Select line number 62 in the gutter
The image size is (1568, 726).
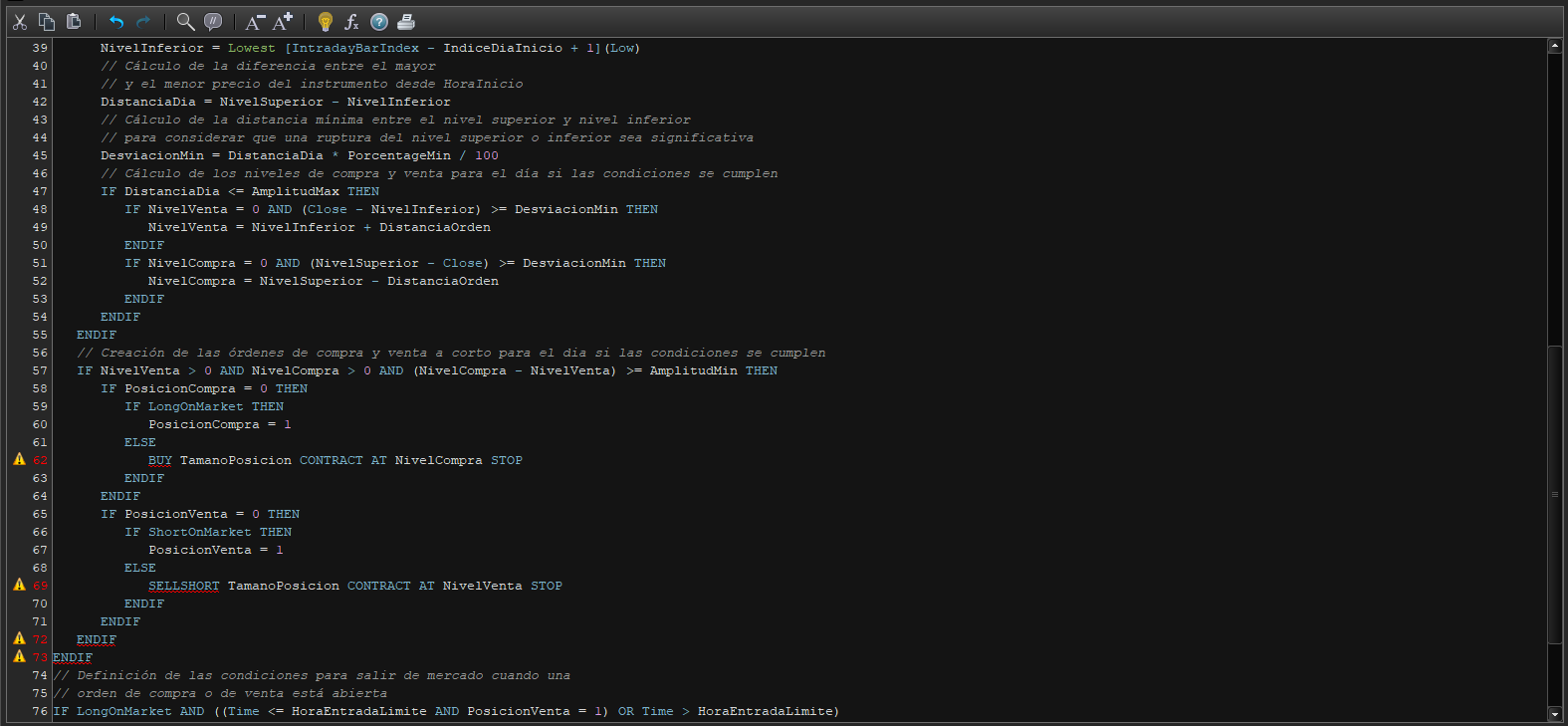coord(40,460)
